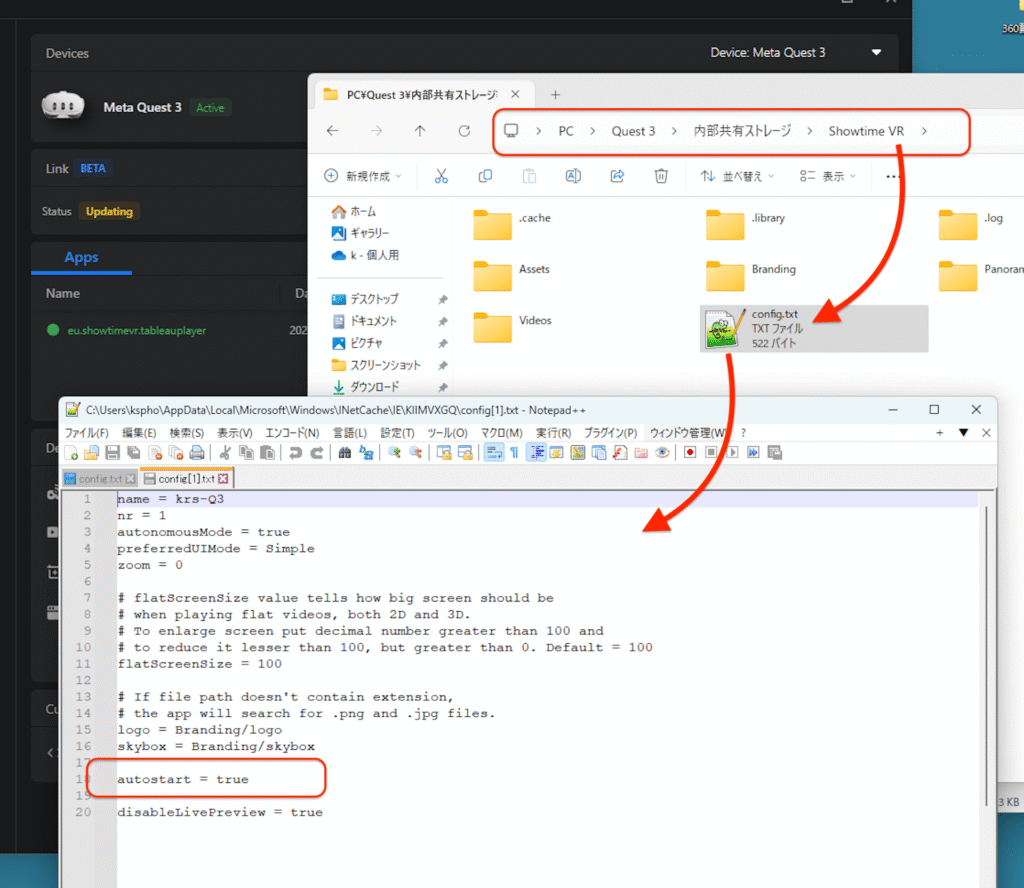Switch to the Apps tab in device panel
1024x888 pixels.
[81, 258]
